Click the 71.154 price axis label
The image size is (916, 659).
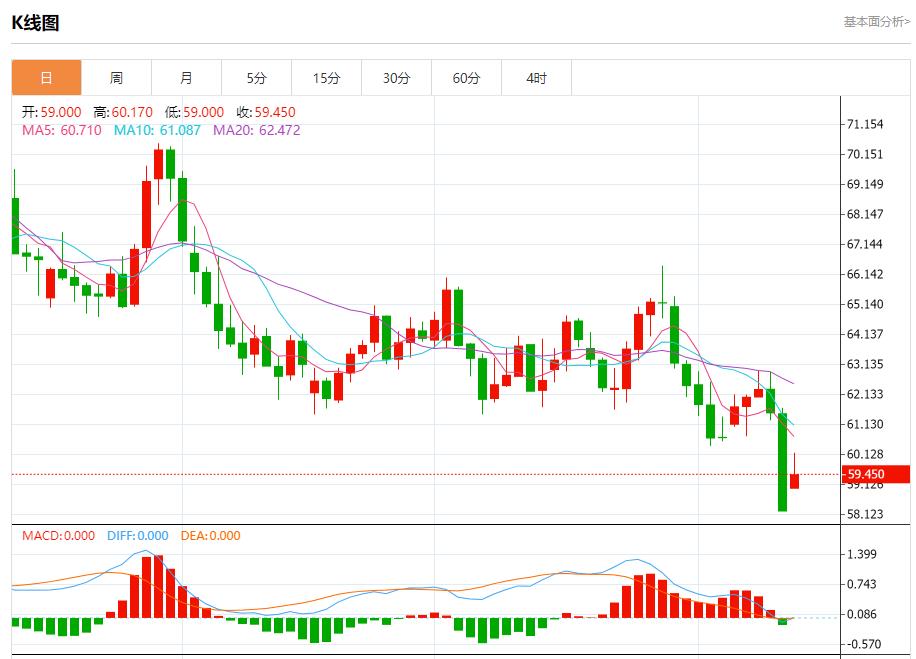[864, 124]
